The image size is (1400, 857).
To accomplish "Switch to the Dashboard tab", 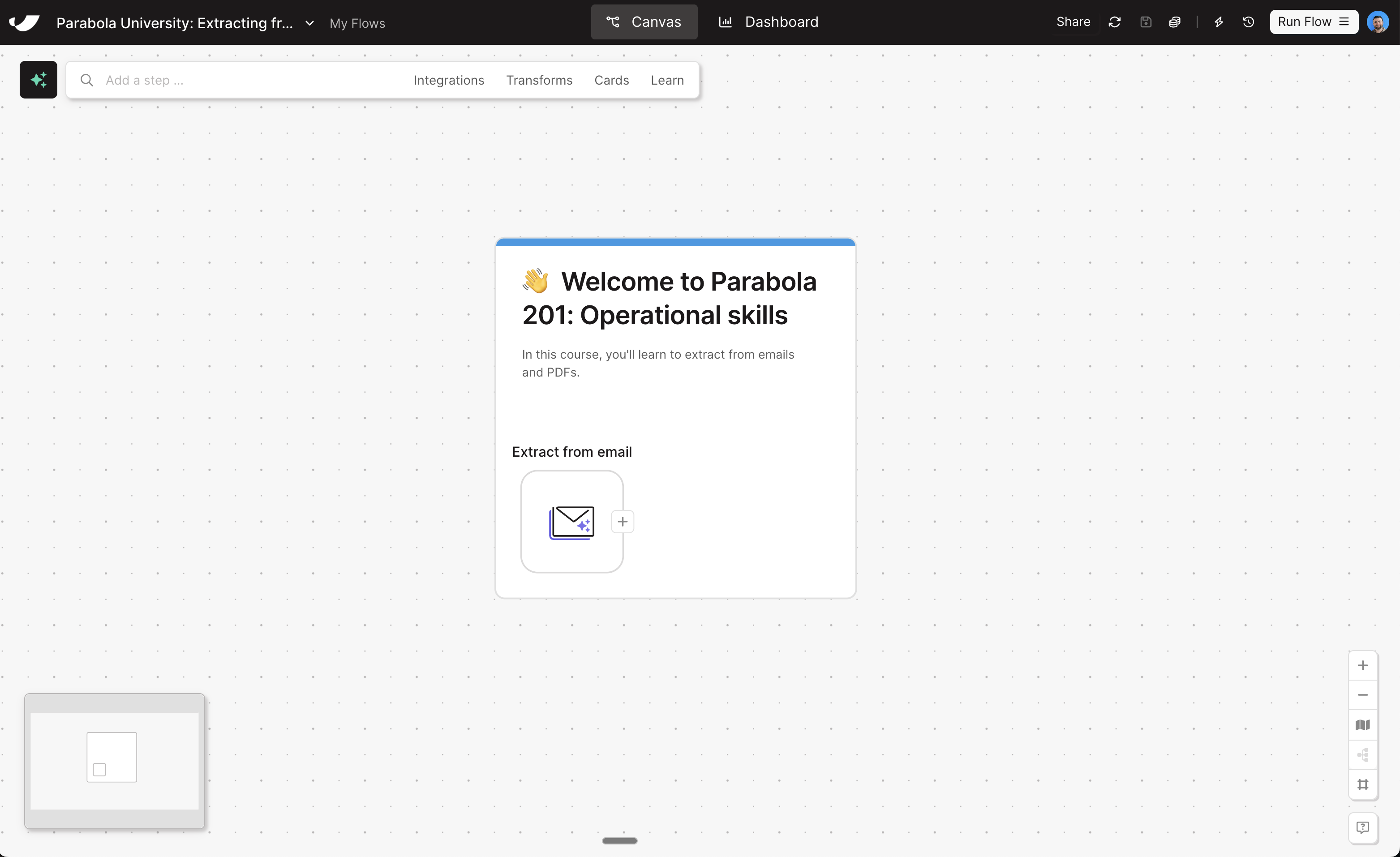I will pos(769,22).
